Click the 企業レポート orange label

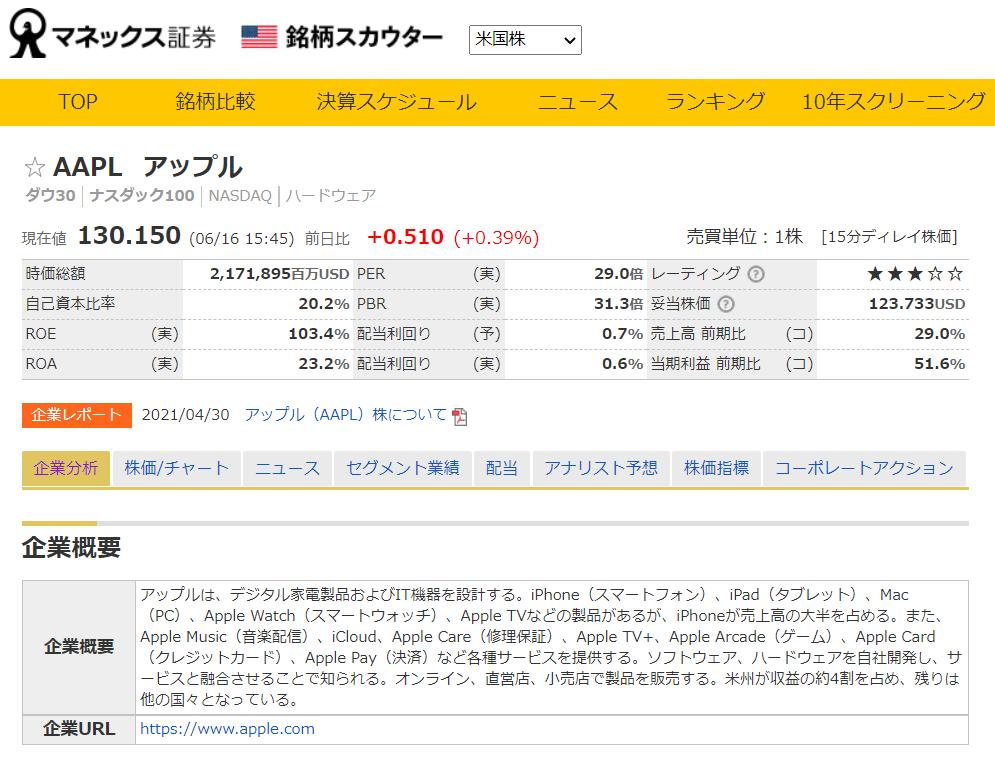click(x=77, y=415)
